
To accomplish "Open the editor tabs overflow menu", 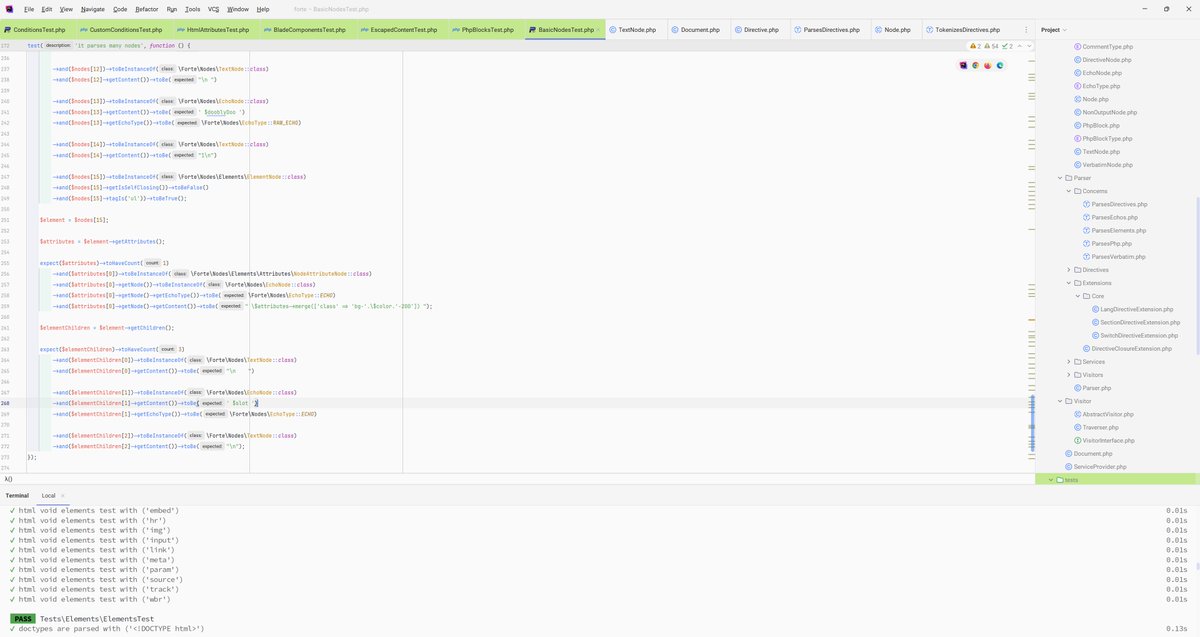I will click(x=1028, y=30).
